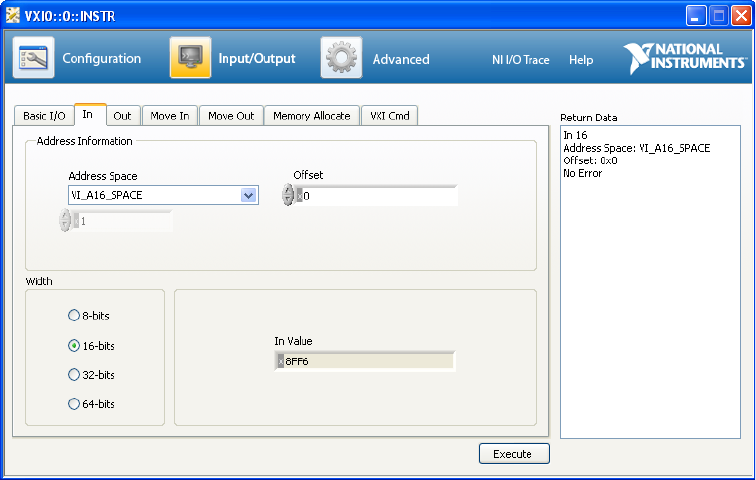
Task: Click the Execute button
Action: click(514, 453)
